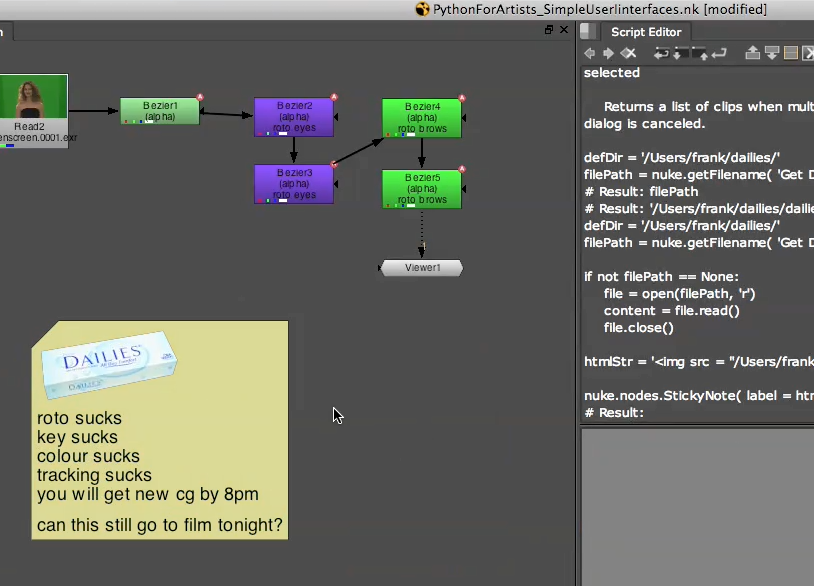The image size is (814, 586).
Task: Click the source a script icon
Action: coord(660,53)
